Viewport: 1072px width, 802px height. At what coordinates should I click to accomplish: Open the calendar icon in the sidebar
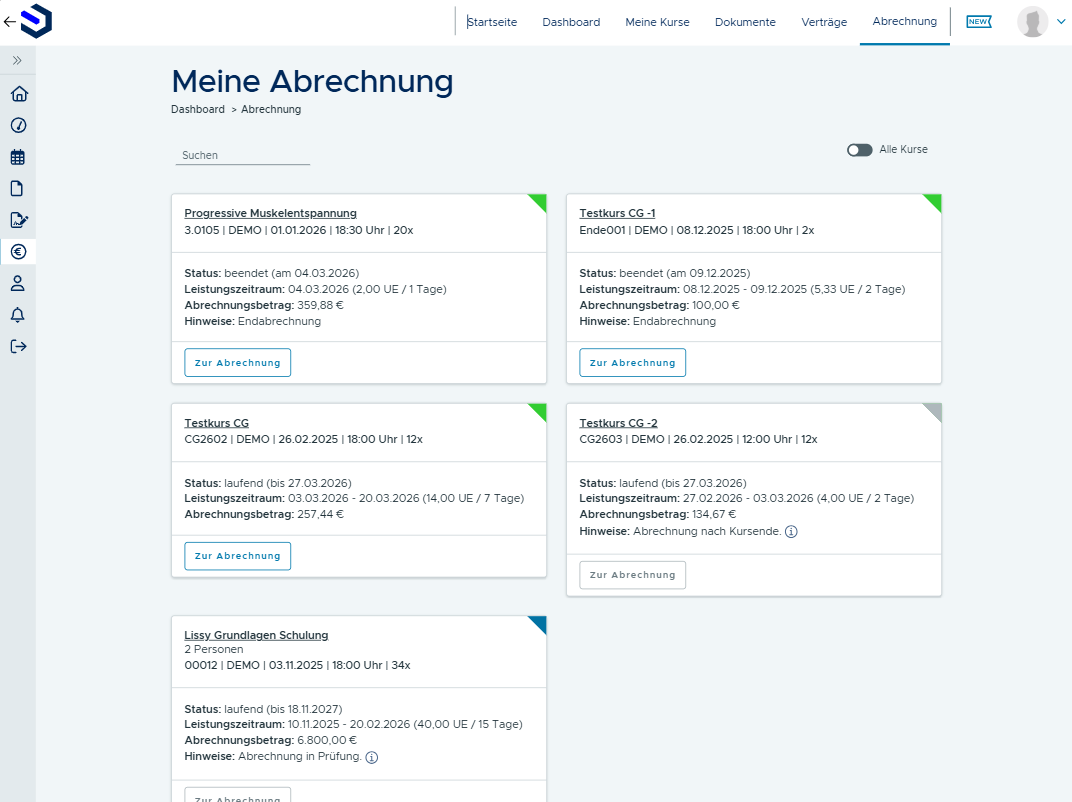[18, 157]
